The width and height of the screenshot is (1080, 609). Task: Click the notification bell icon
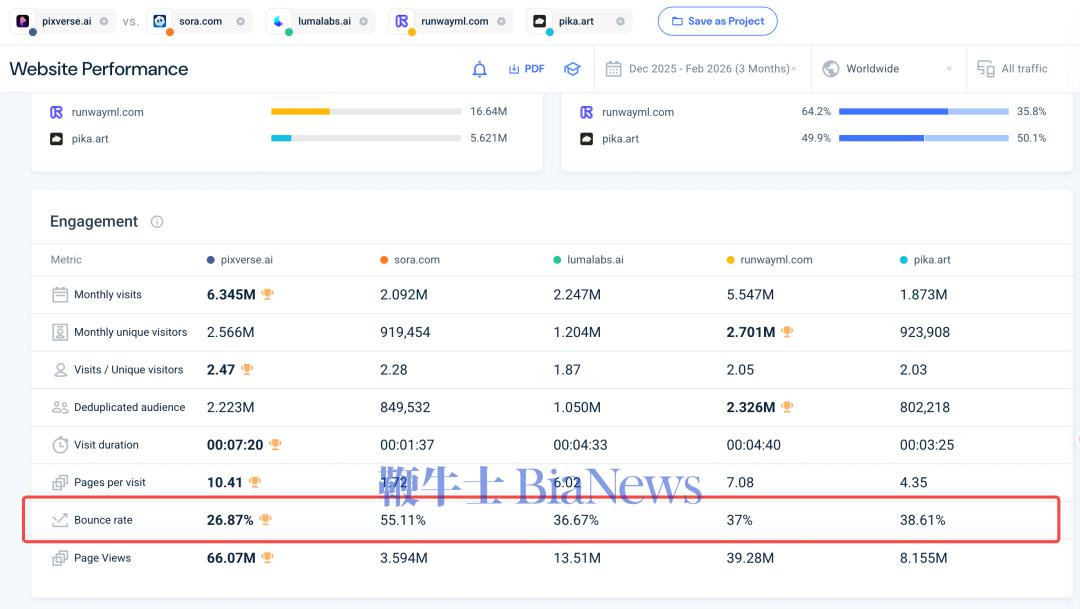tap(480, 69)
